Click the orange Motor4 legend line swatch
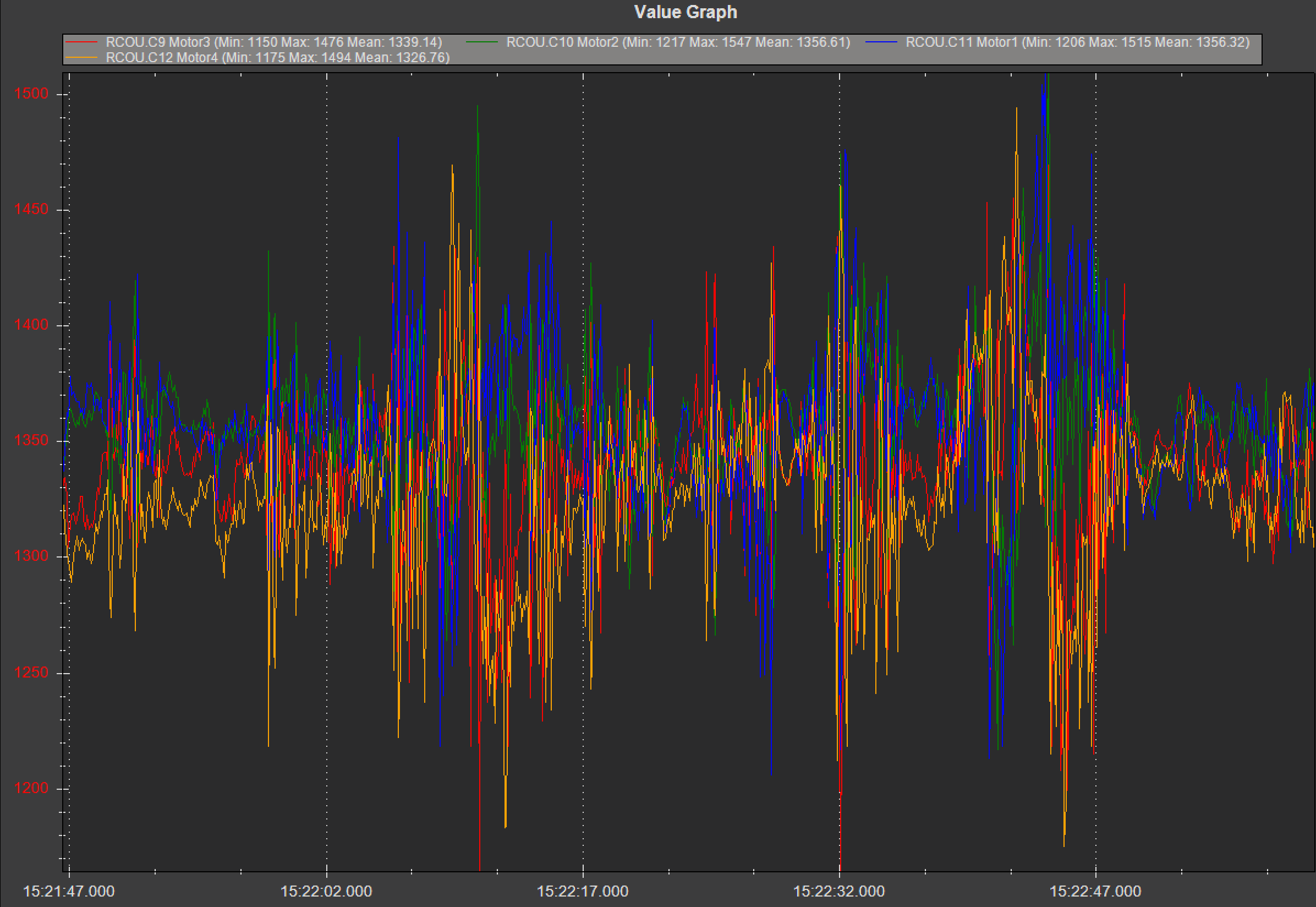 tap(81, 57)
